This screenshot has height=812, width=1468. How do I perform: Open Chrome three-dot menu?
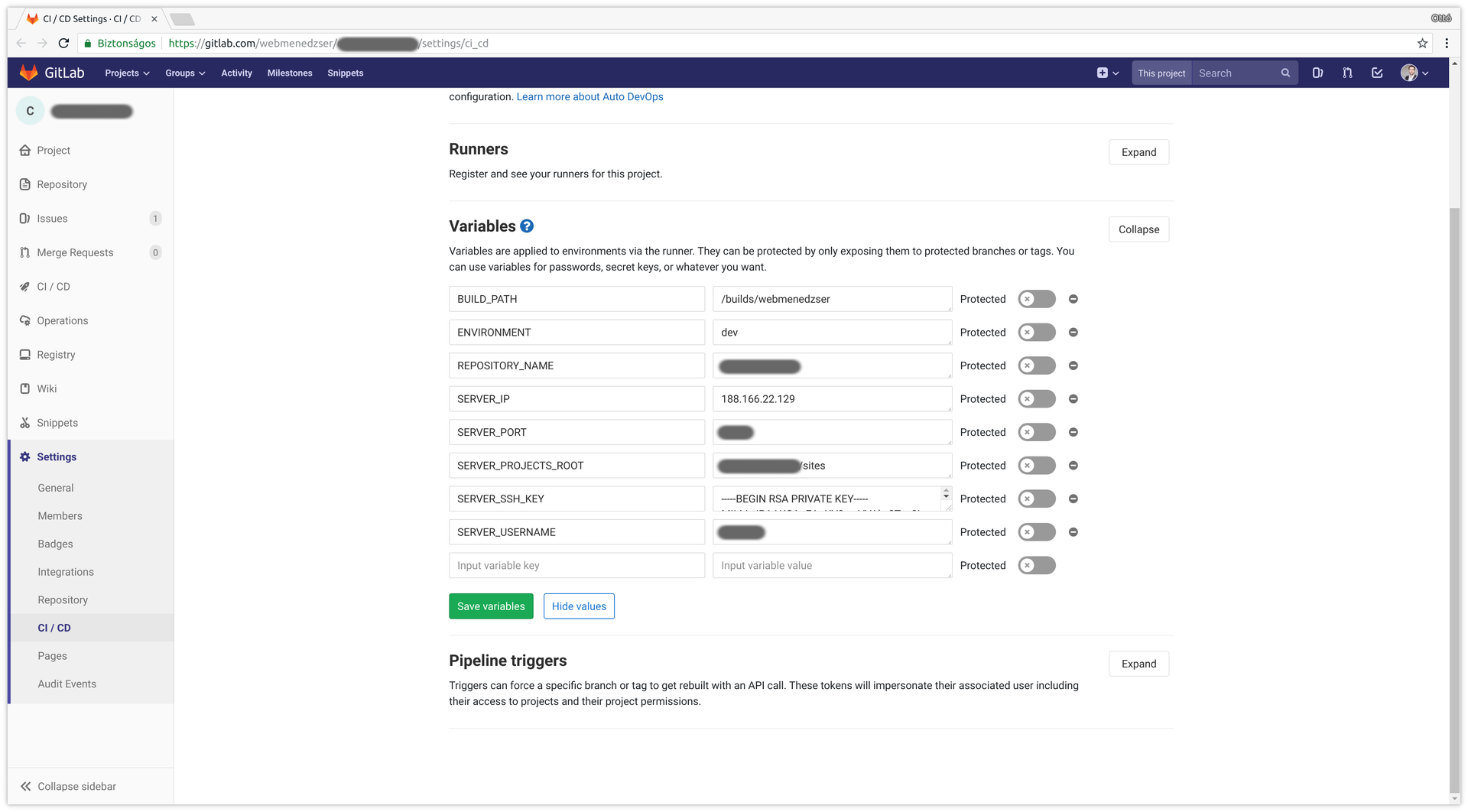click(1447, 44)
